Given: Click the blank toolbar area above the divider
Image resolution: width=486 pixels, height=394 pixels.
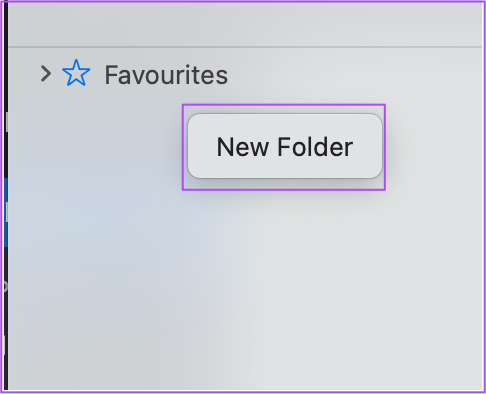Looking at the screenshot, I should coord(245,24).
